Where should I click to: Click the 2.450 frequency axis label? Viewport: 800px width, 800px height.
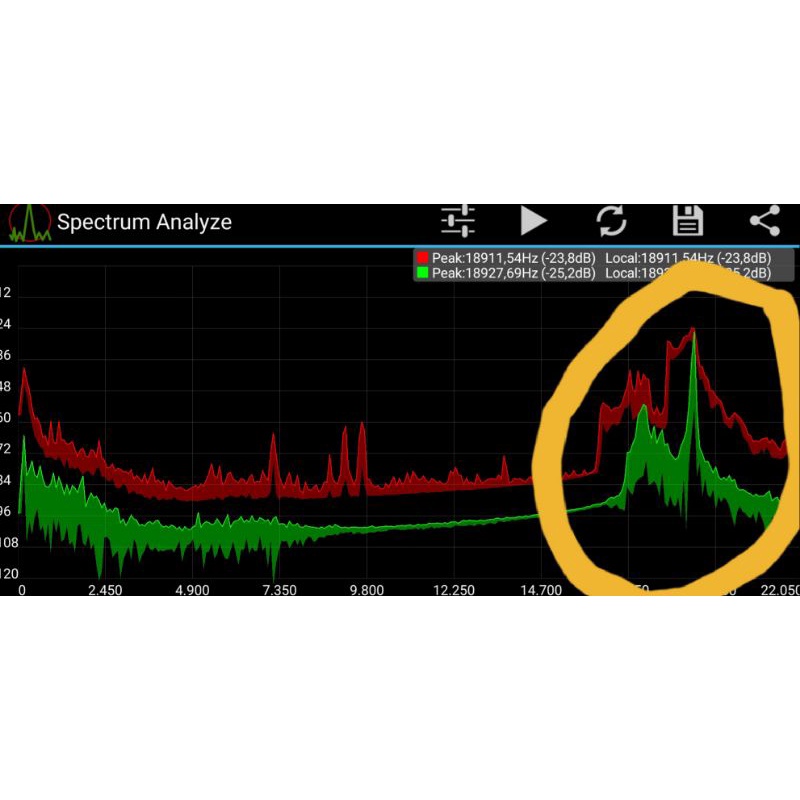point(105,590)
